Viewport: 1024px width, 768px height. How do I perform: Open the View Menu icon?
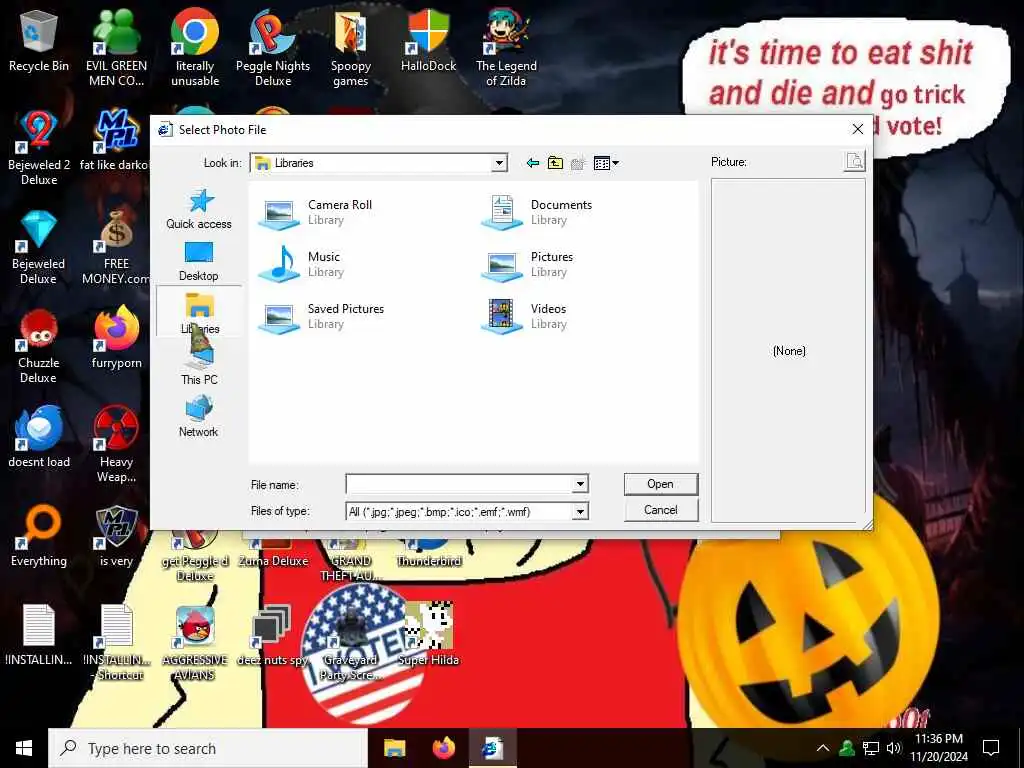pyautogui.click(x=605, y=163)
